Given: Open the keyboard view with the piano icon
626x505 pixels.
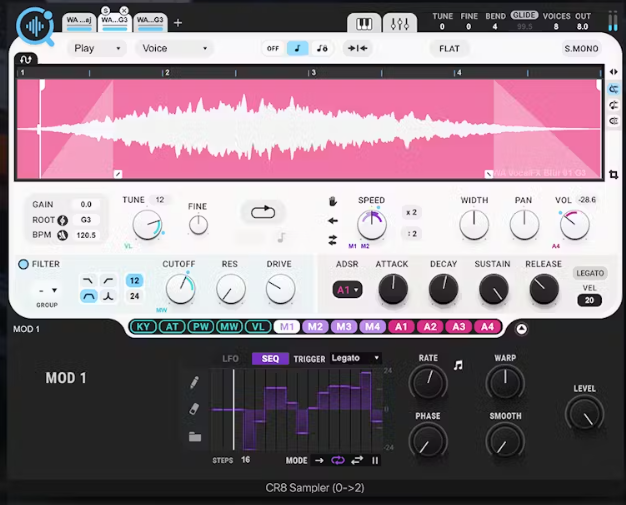Looking at the screenshot, I should [364, 24].
